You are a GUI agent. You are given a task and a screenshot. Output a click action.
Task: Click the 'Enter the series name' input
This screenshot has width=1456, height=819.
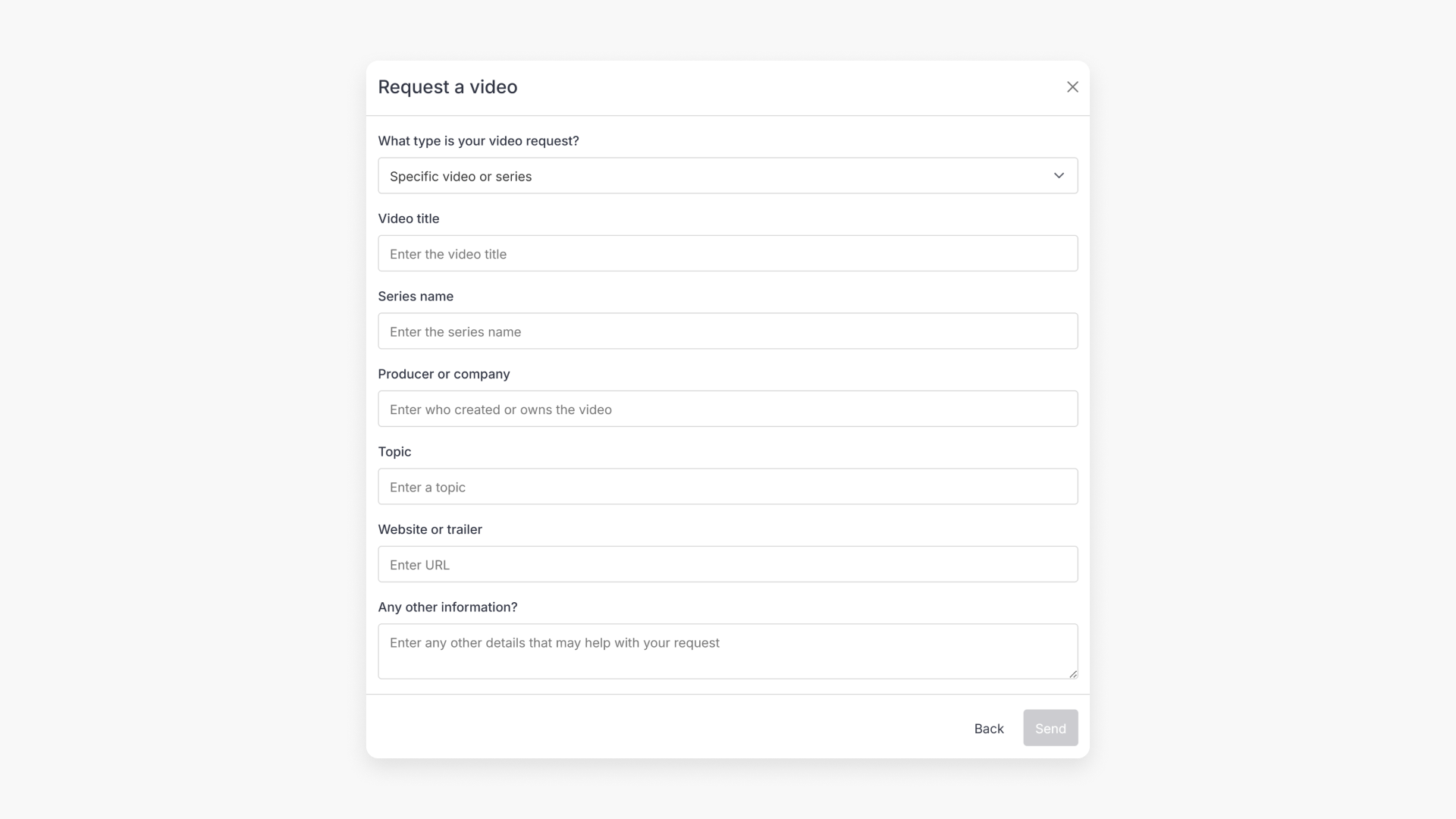(x=727, y=331)
